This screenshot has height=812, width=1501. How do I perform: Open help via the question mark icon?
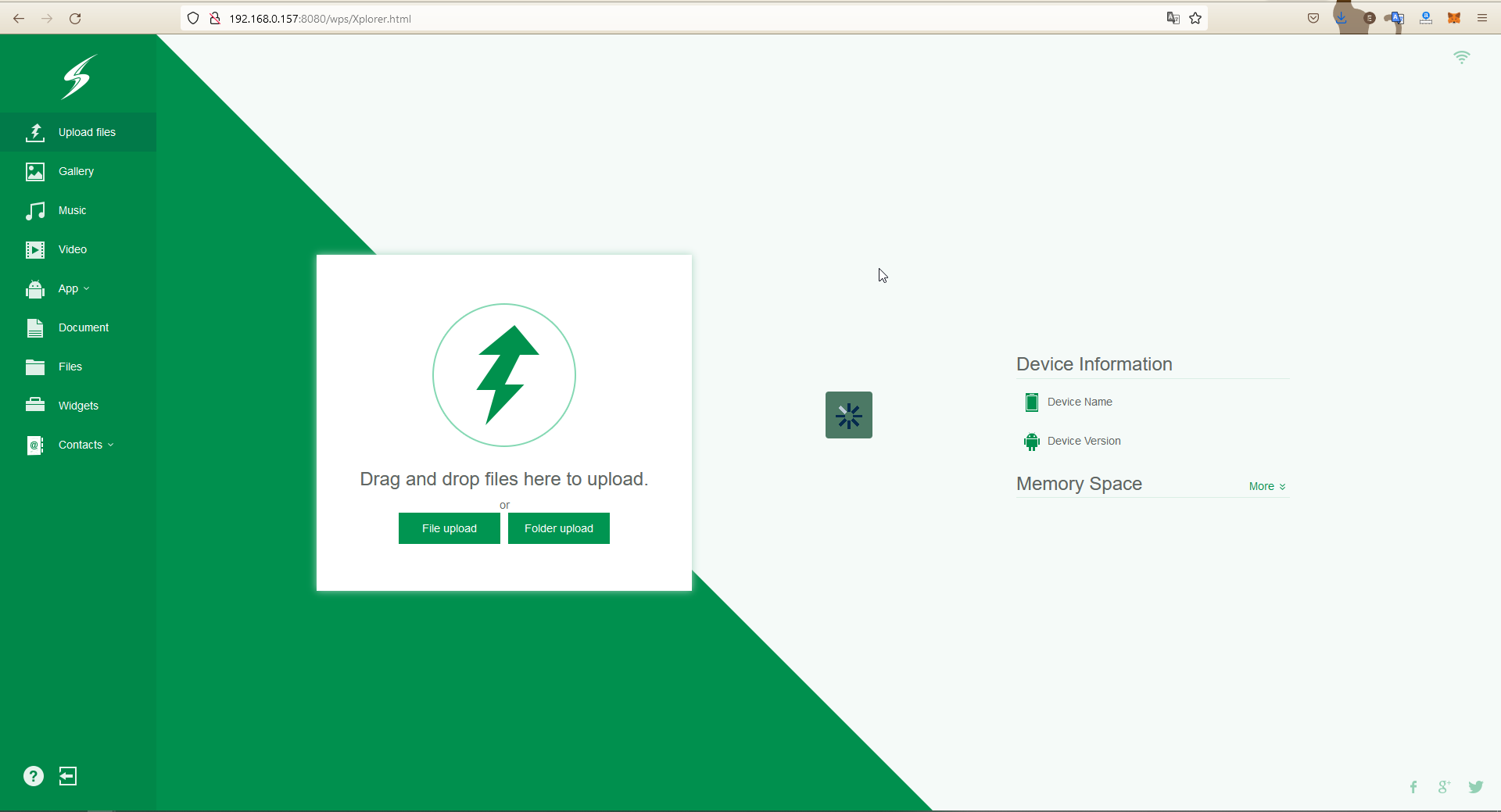click(34, 776)
